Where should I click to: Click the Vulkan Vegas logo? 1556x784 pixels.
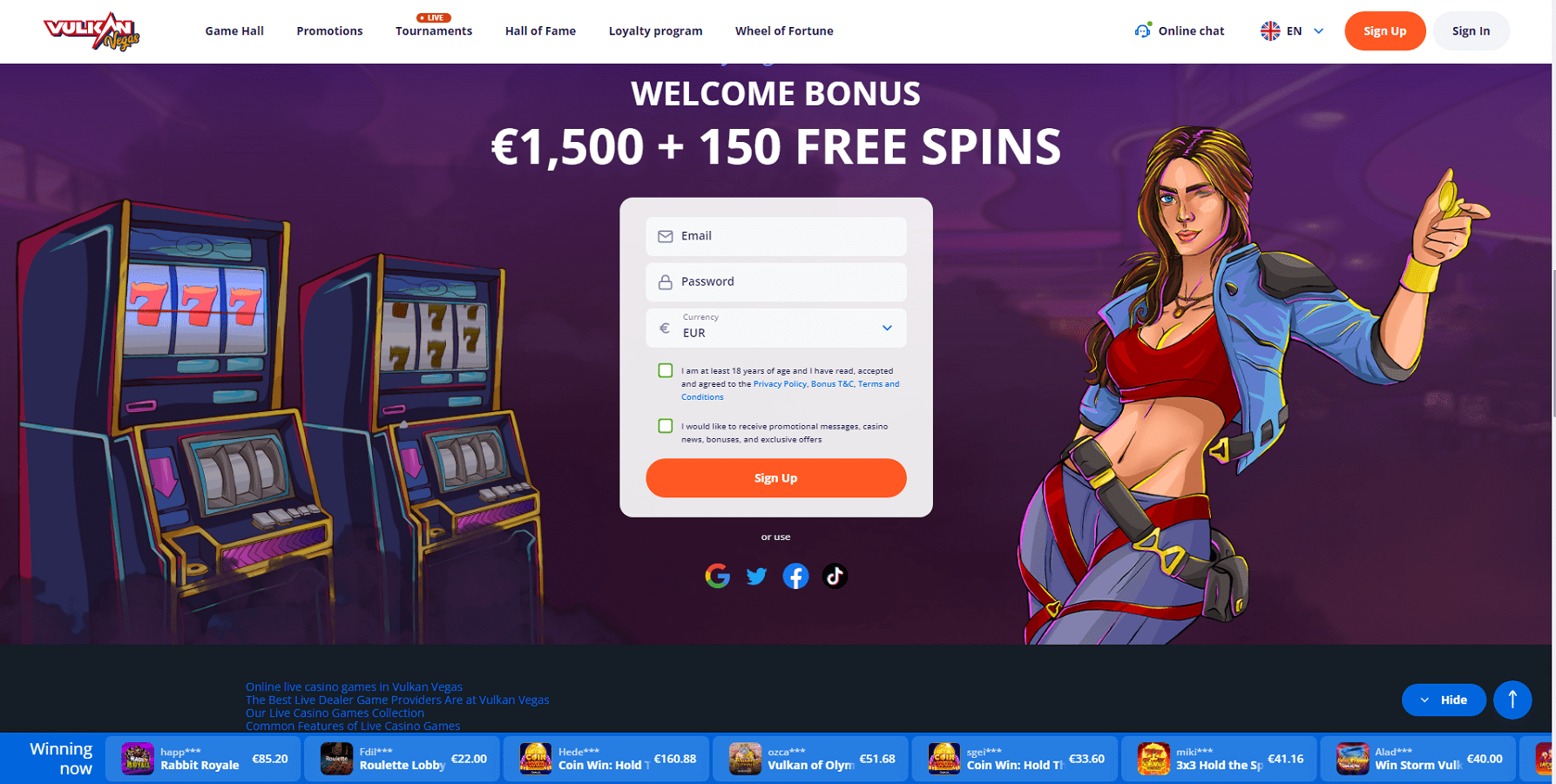tap(91, 31)
